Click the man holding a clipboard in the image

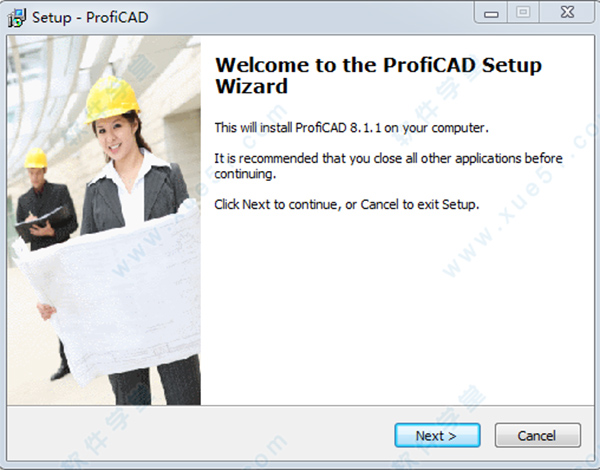44,214
